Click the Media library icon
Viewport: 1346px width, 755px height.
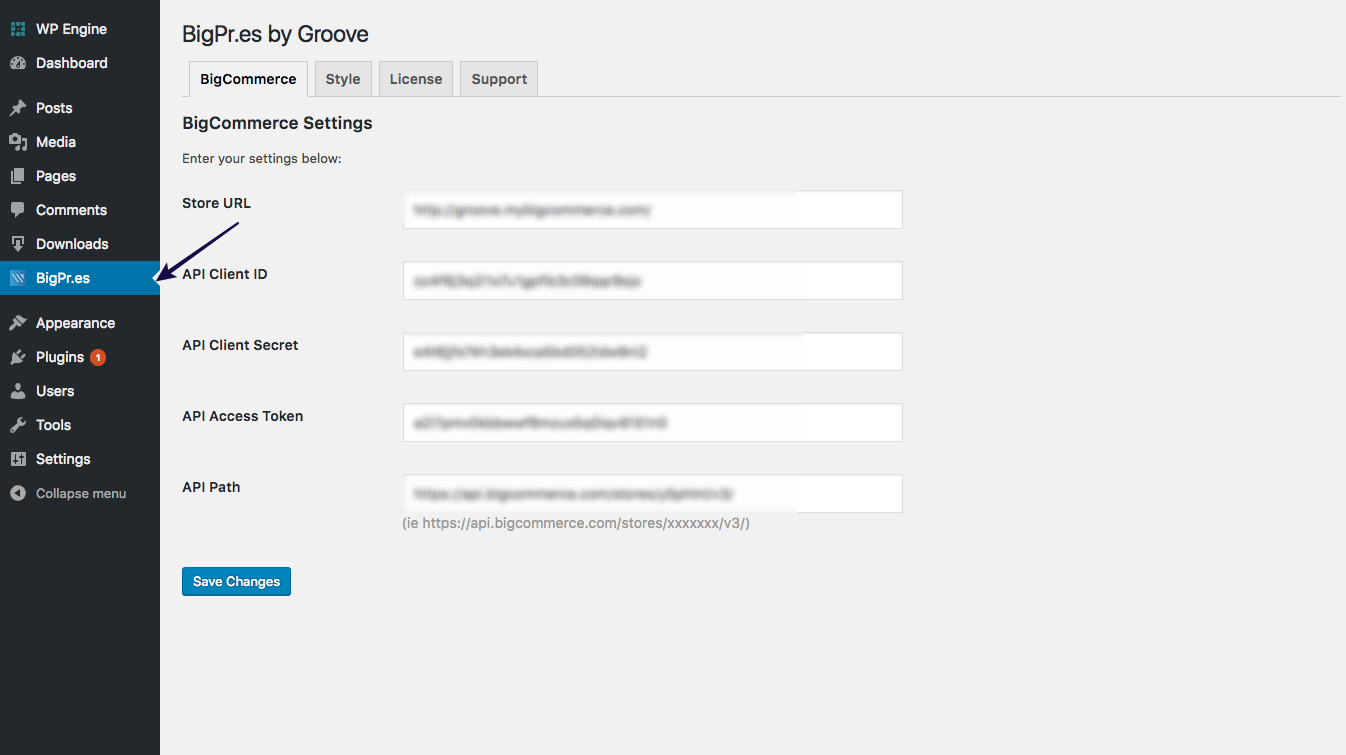coord(18,142)
